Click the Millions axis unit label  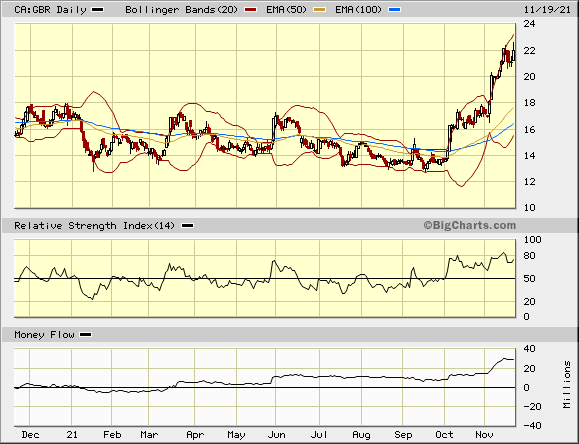tap(567, 385)
